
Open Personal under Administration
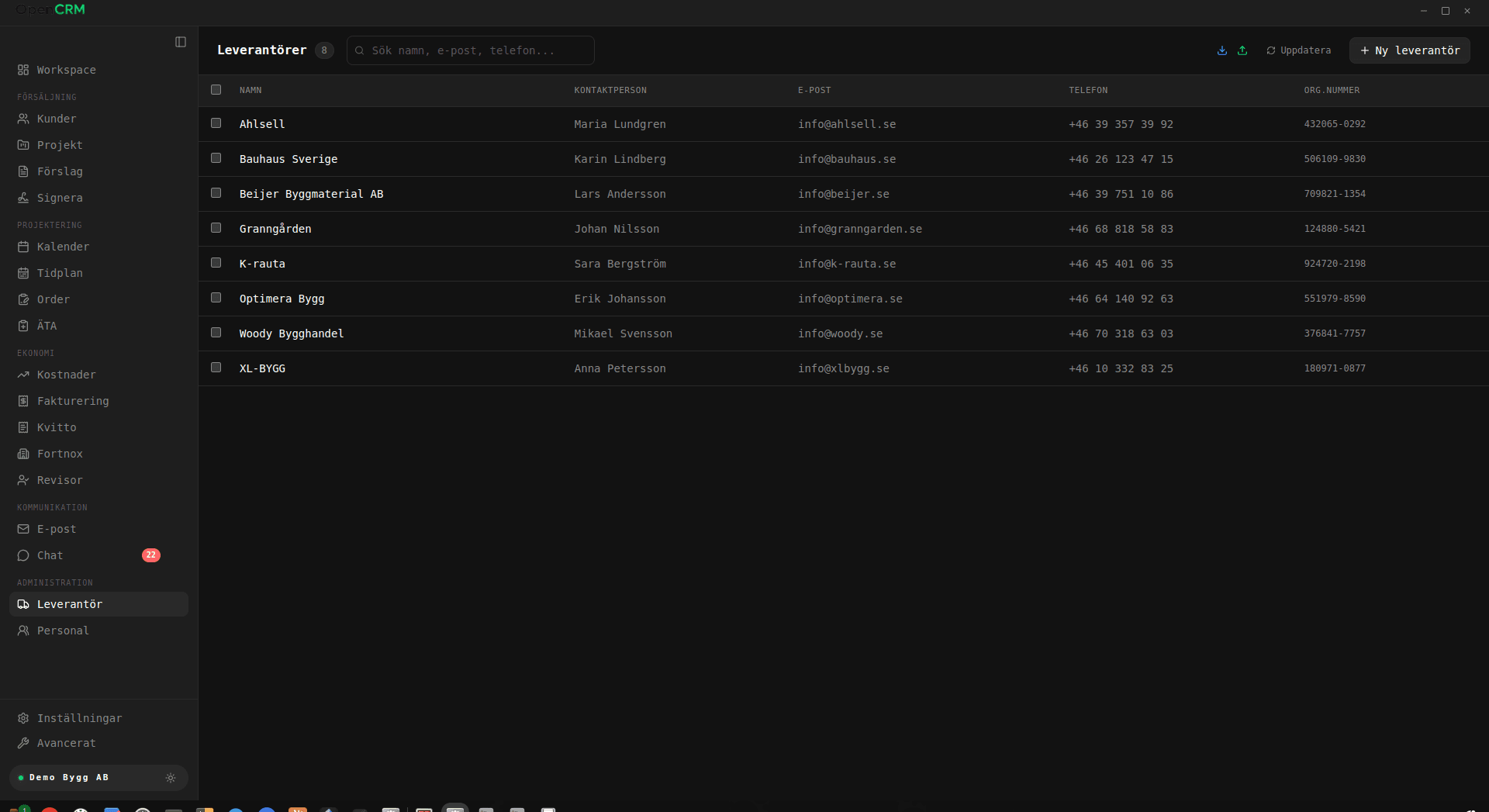98,631
